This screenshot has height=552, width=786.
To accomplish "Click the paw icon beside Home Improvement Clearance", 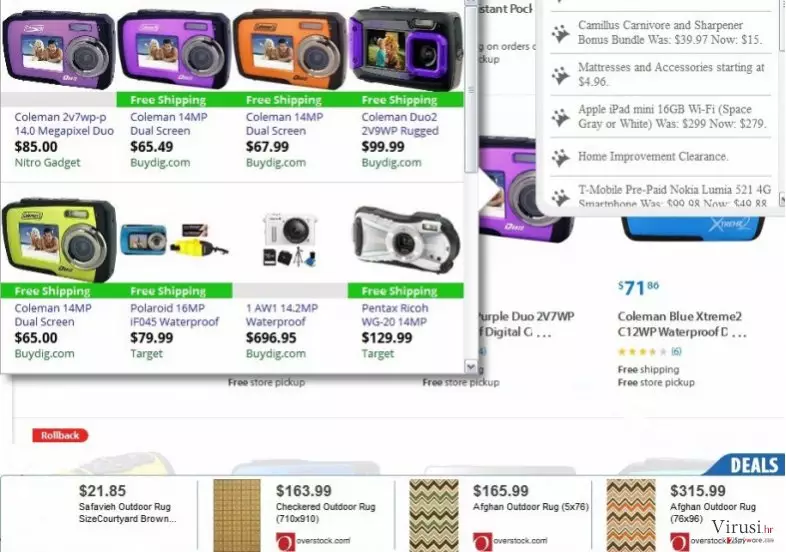I will [561, 157].
